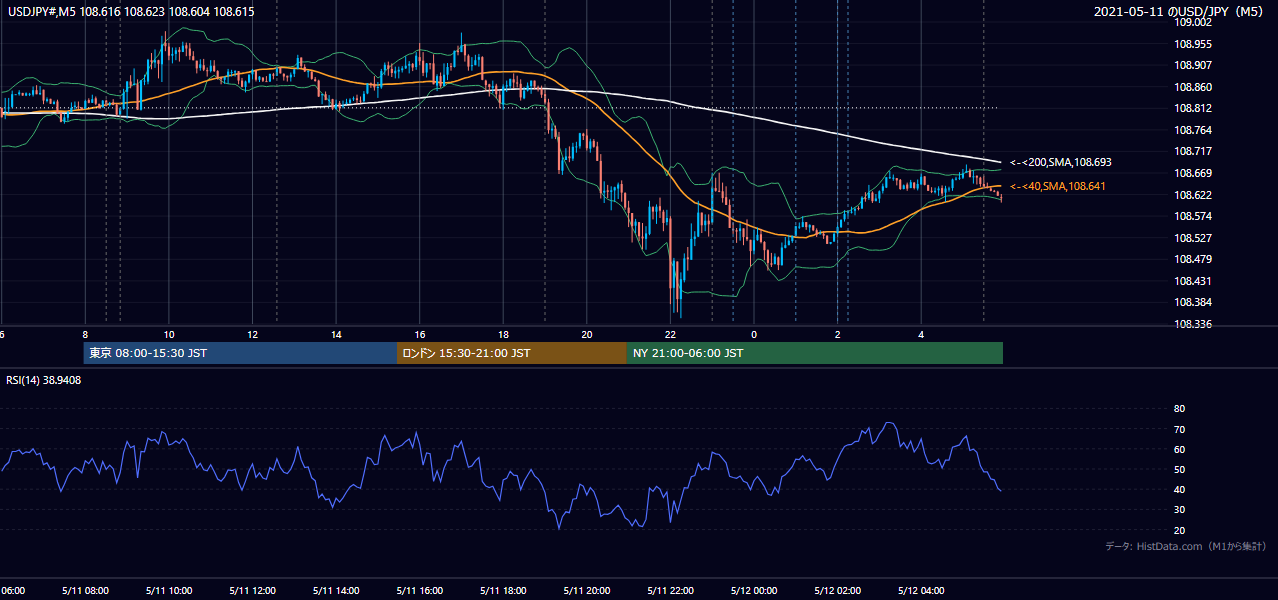
Task: Click price axis label 108.717
Action: point(1194,152)
